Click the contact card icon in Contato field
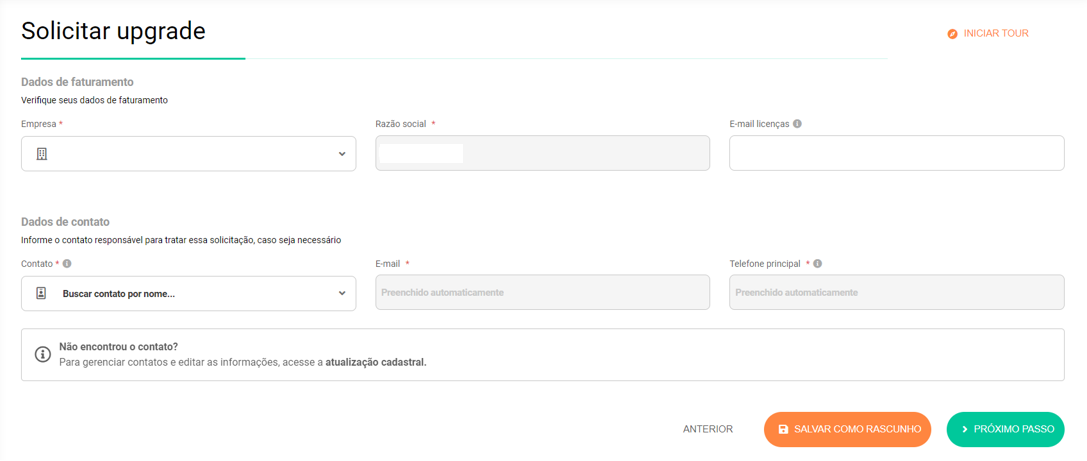Viewport: 1087px width, 461px height. pos(41,293)
